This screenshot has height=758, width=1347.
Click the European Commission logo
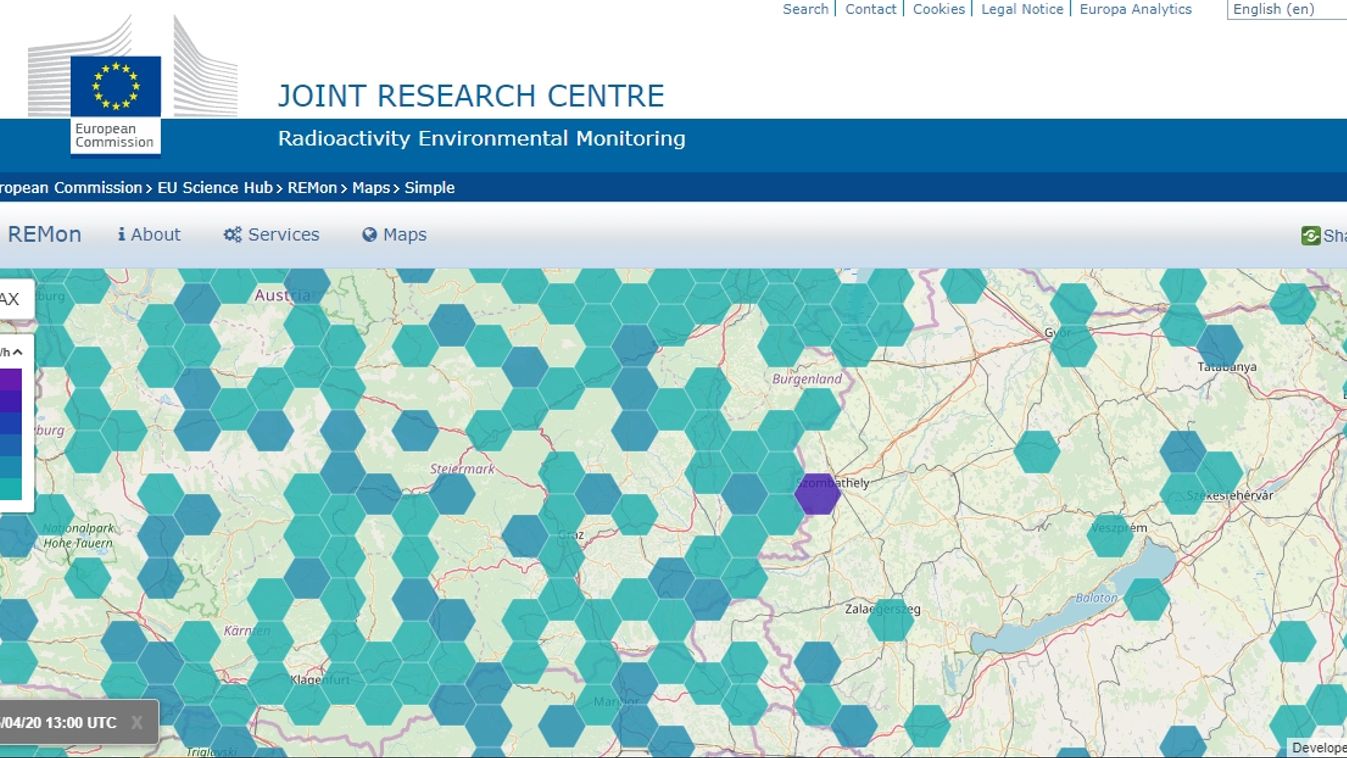(x=132, y=84)
